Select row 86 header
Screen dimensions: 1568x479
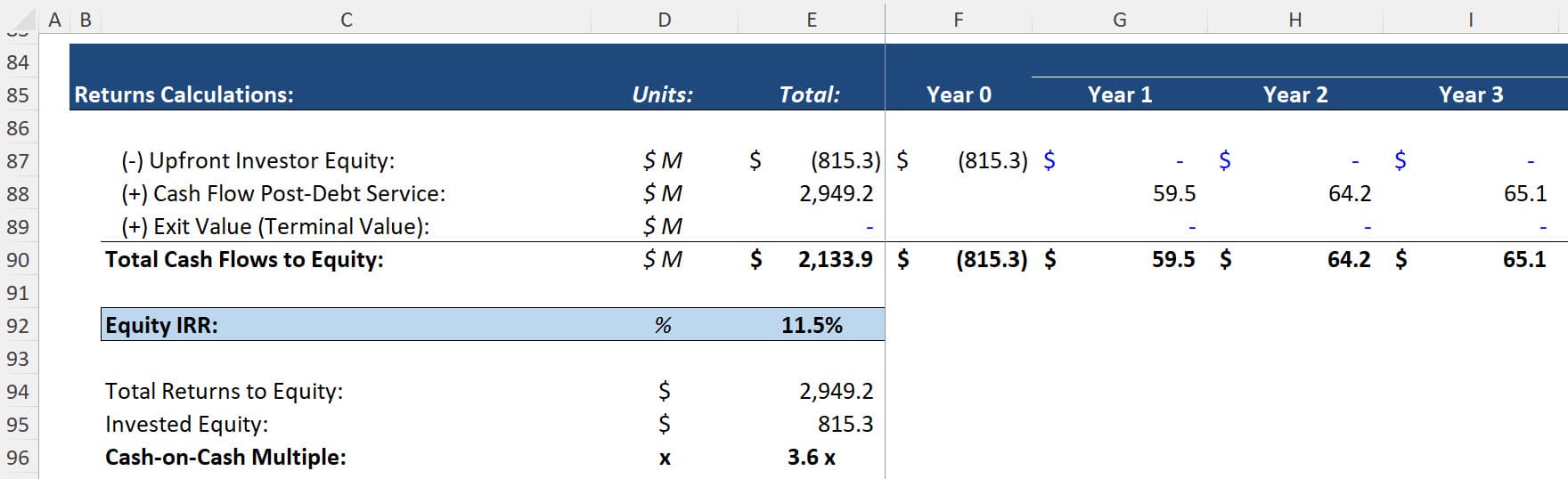(19, 128)
